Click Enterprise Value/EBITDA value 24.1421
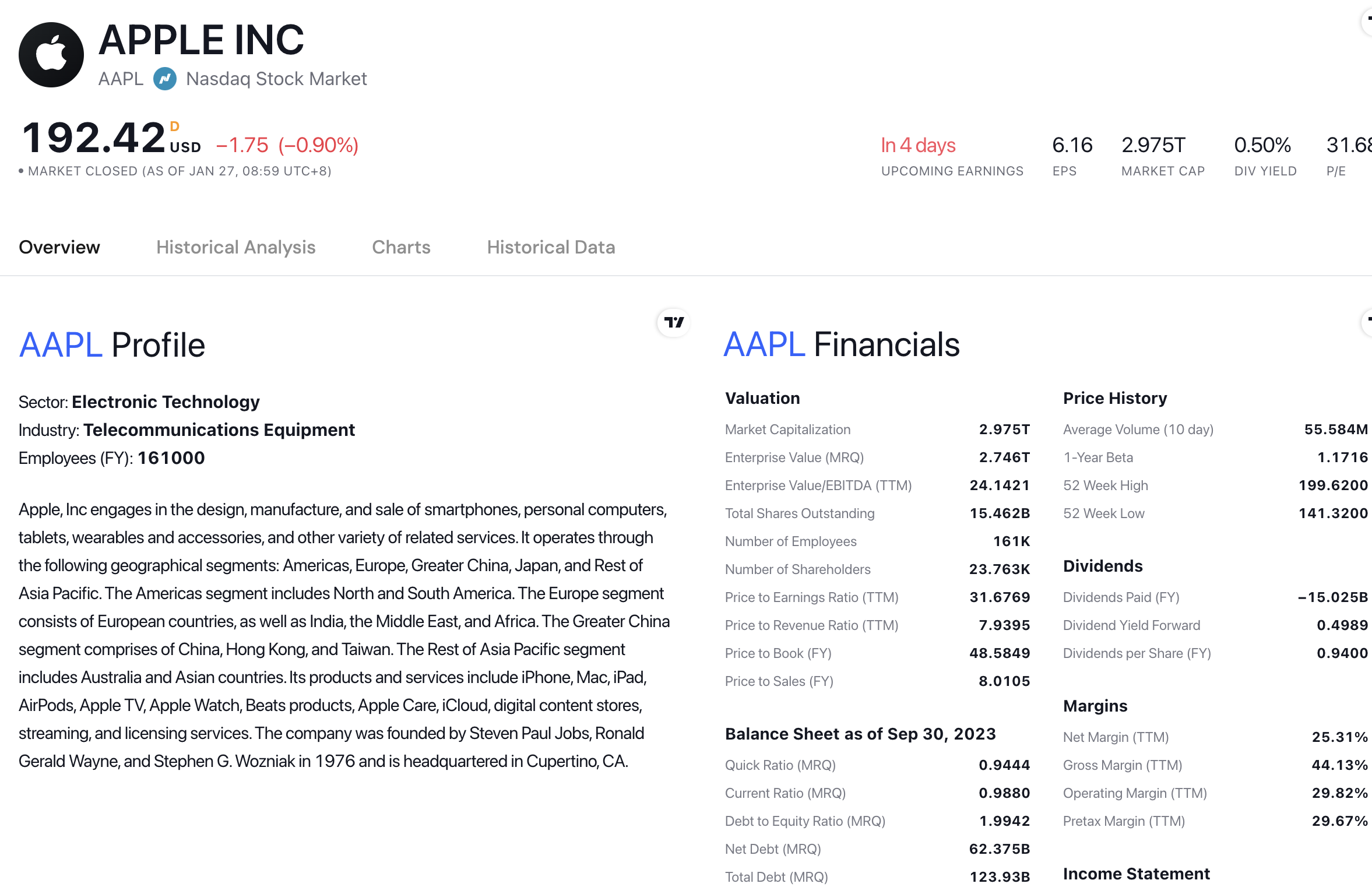 tap(1000, 485)
